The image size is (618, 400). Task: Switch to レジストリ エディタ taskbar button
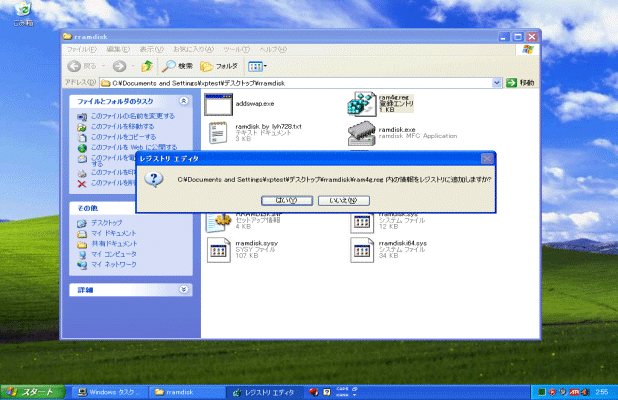tap(264, 392)
